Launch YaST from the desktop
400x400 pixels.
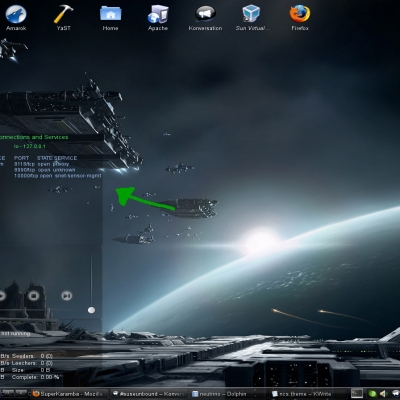click(63, 17)
